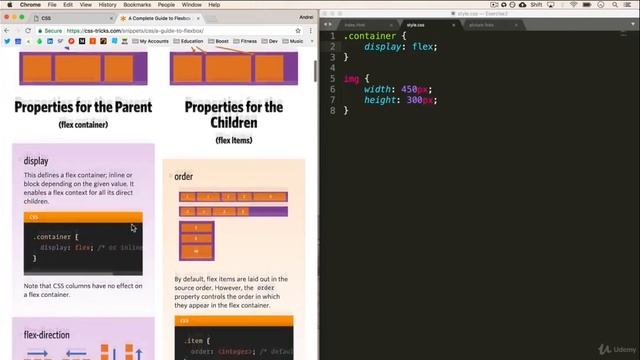Open the Dev bookmark folder

pyautogui.click(x=269, y=41)
